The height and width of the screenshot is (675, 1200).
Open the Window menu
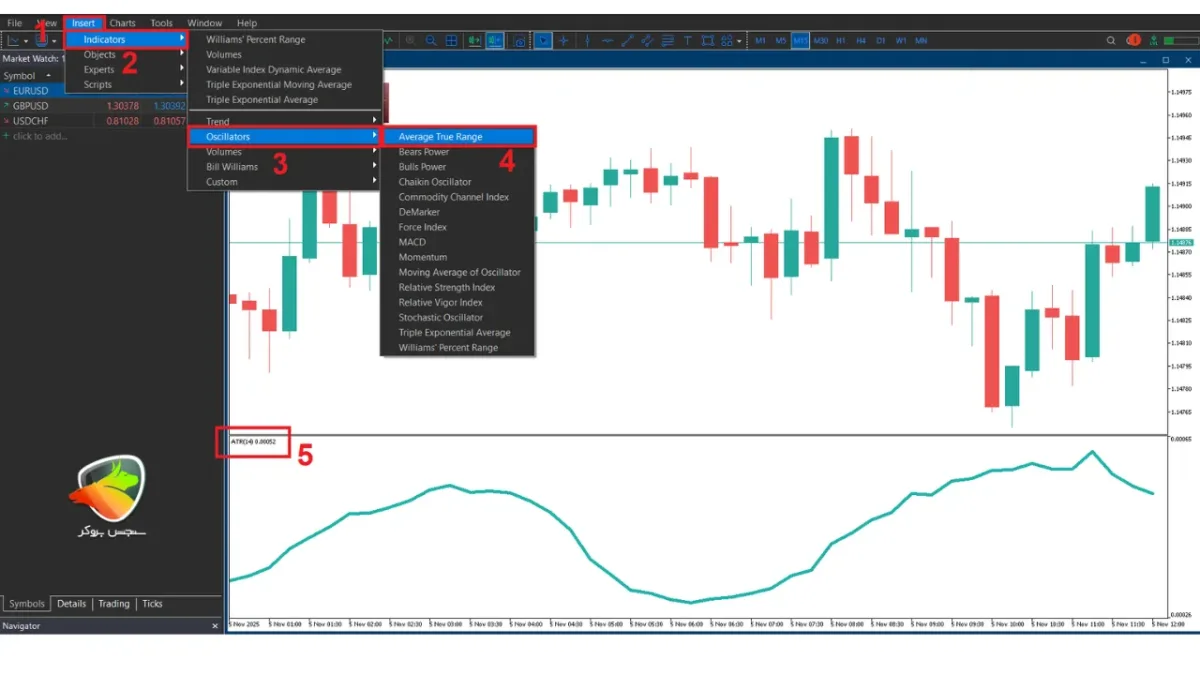[205, 23]
